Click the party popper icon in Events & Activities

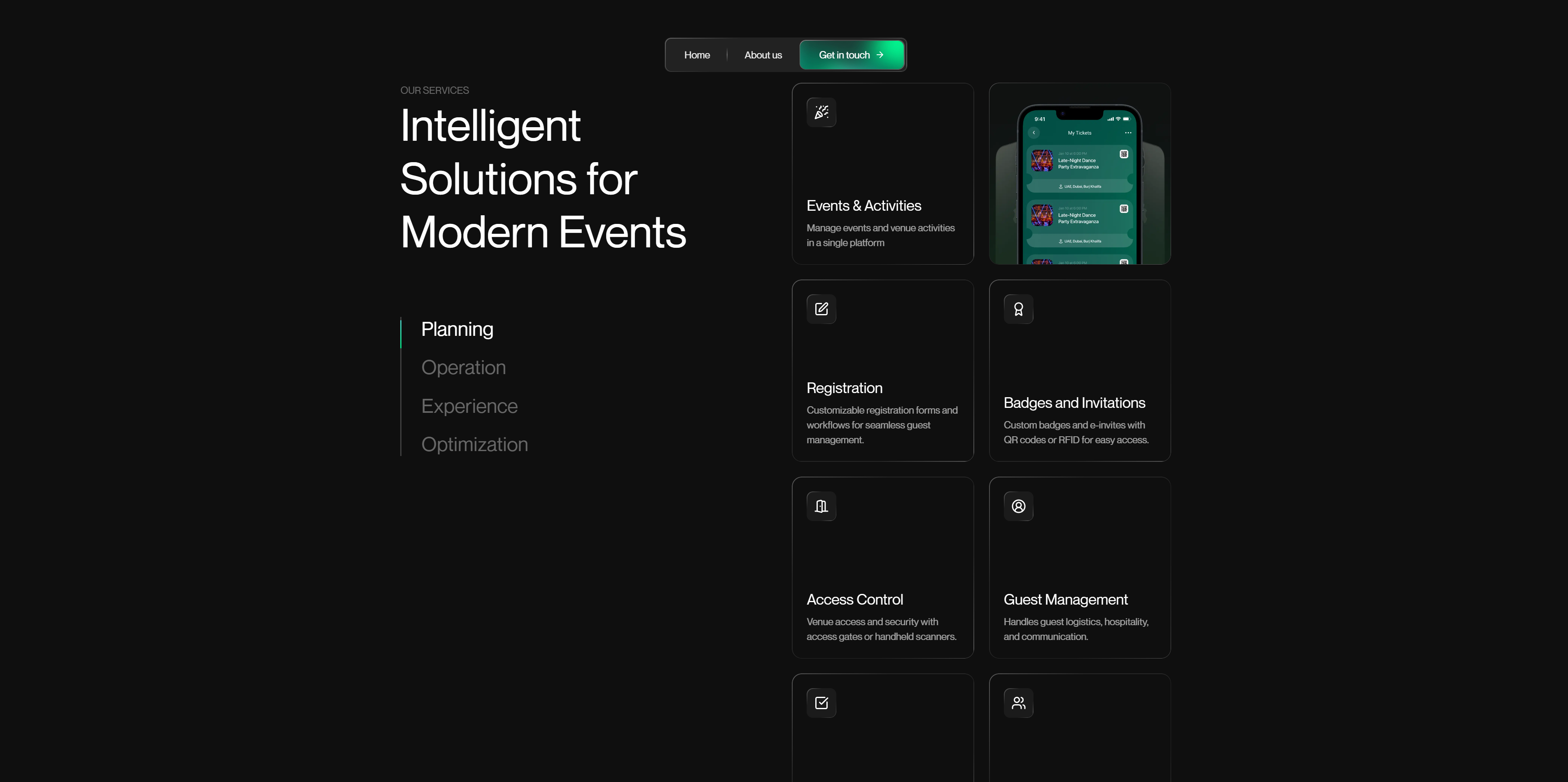[x=821, y=112]
